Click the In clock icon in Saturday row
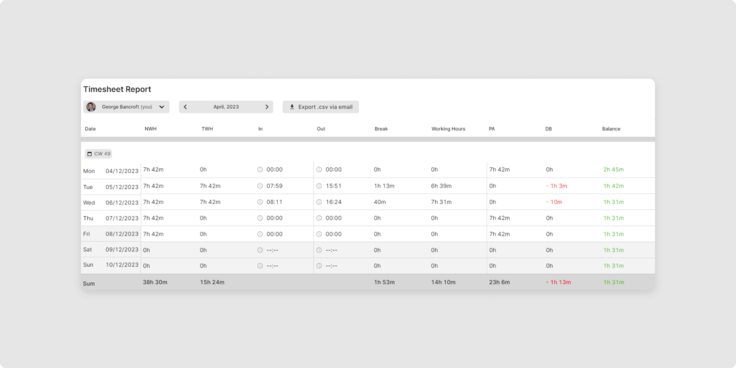 pyautogui.click(x=260, y=250)
